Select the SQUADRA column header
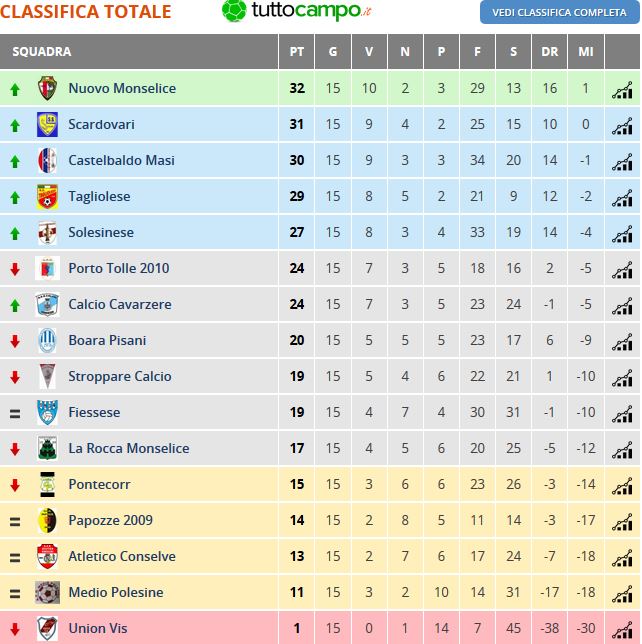Image resolution: width=642 pixels, height=644 pixels. (139, 52)
